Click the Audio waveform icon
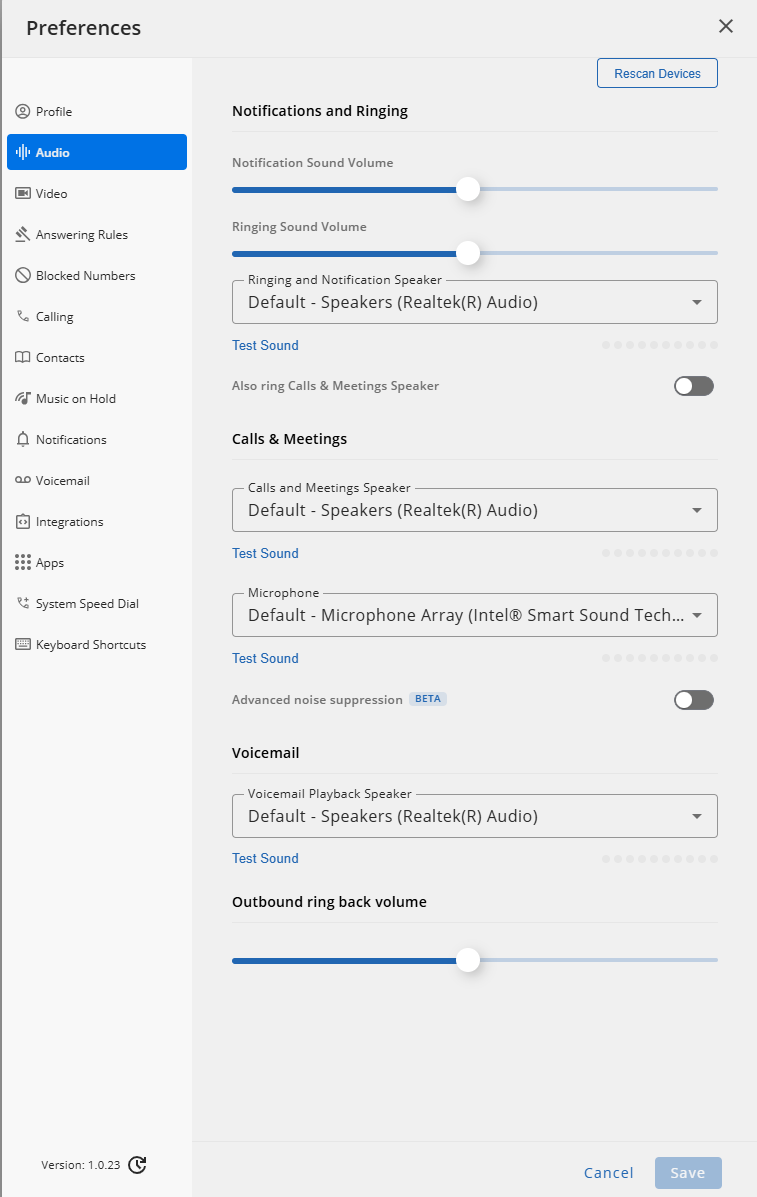The height and width of the screenshot is (1197, 757). (23, 152)
